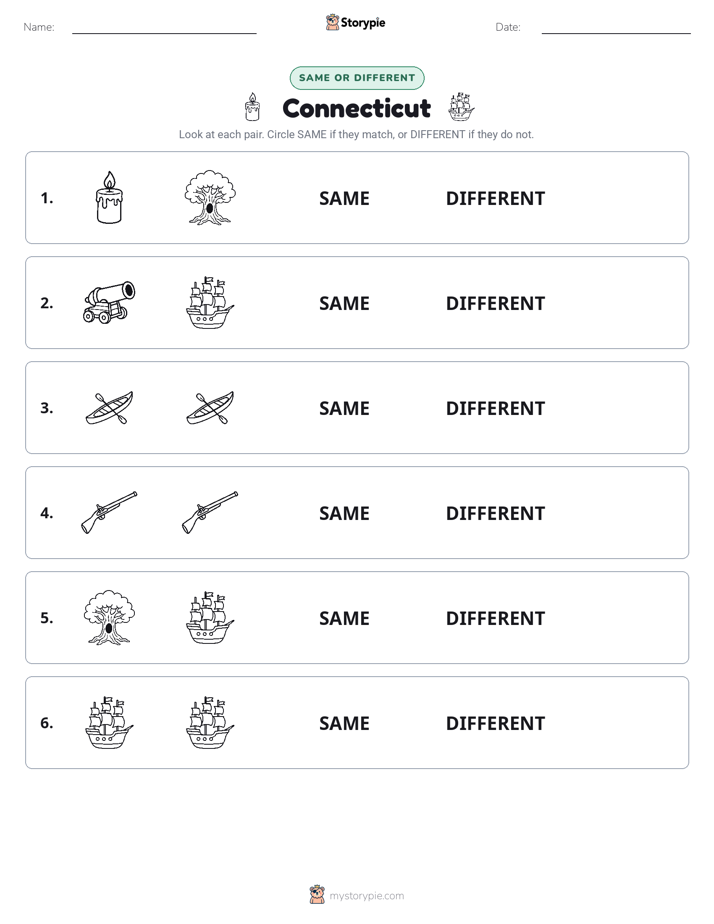Viewport: 714px width, 924px height.
Task: Click the oak tree icon in row 5
Action: [109, 618]
